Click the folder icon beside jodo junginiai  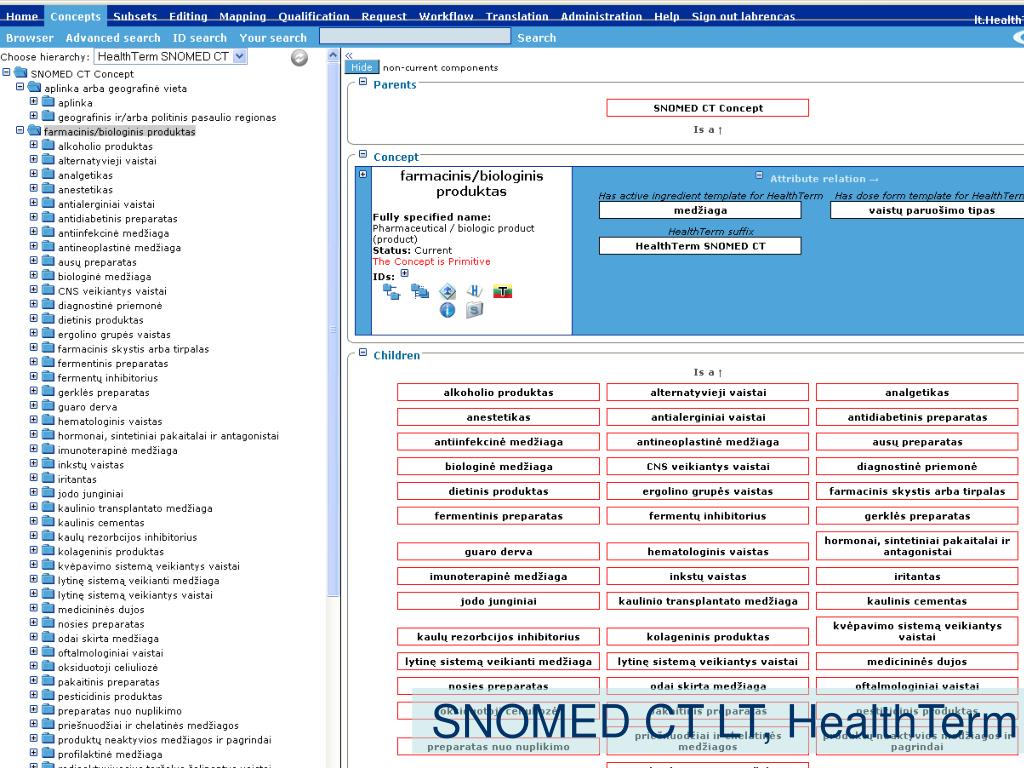[x=48, y=493]
